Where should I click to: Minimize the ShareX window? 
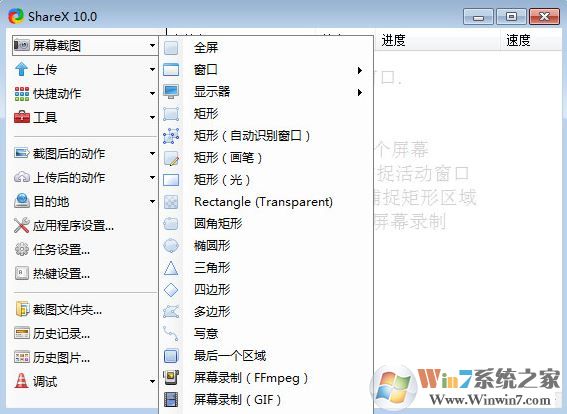tap(478, 17)
